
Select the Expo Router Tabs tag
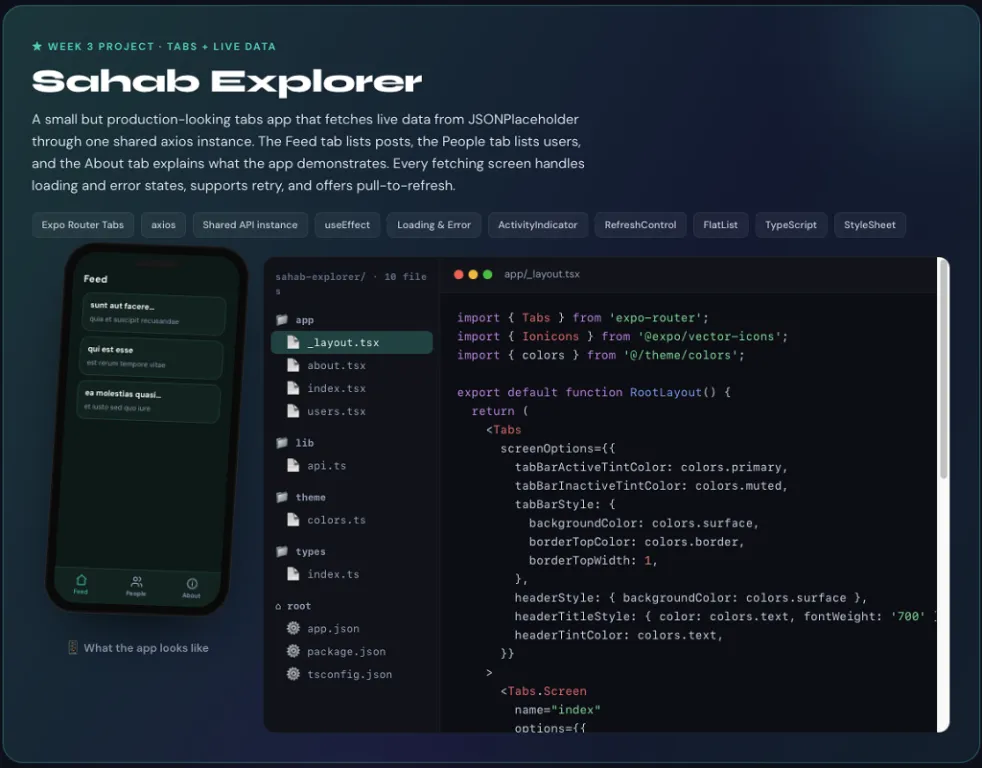83,225
